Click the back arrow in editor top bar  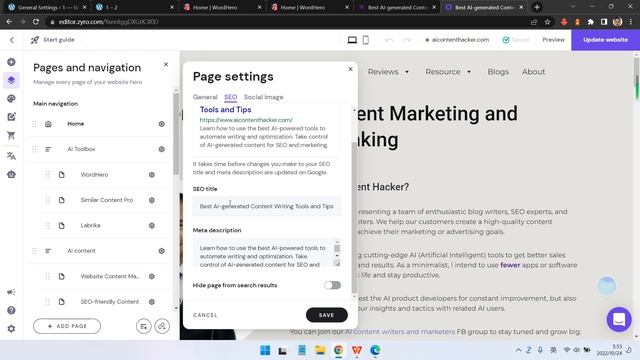point(11,40)
